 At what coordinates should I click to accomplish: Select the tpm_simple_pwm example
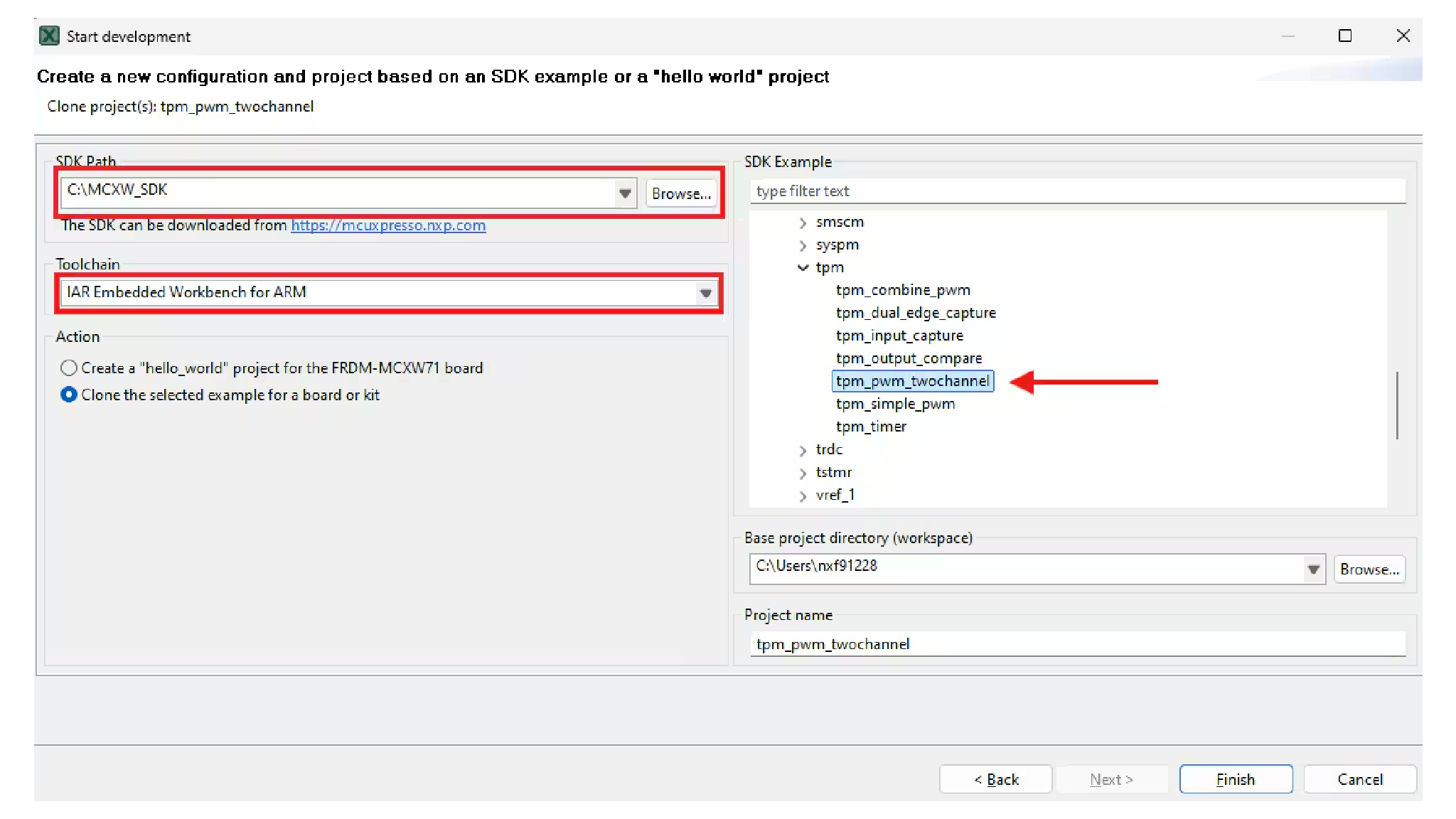(895, 404)
